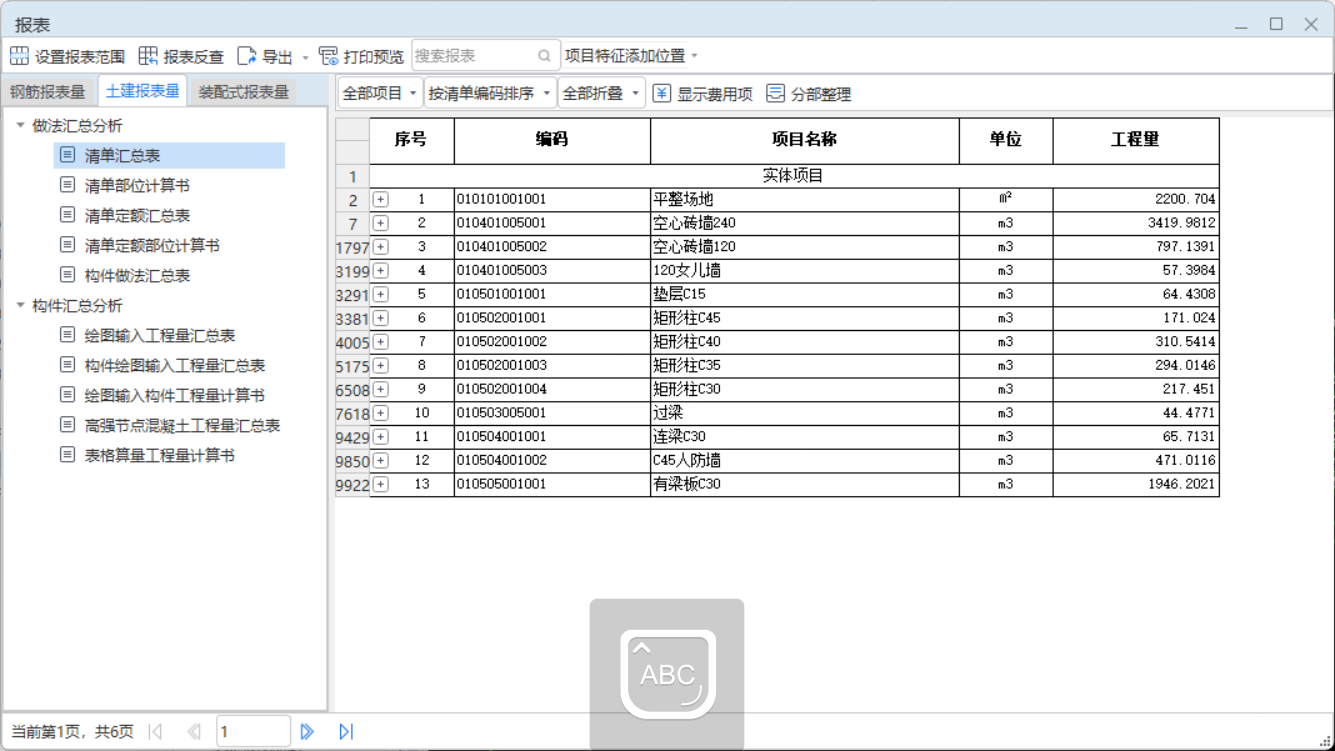Screen dimensions: 1335x751
Task: Switch to the 土建报表量 tab
Action: [142, 91]
